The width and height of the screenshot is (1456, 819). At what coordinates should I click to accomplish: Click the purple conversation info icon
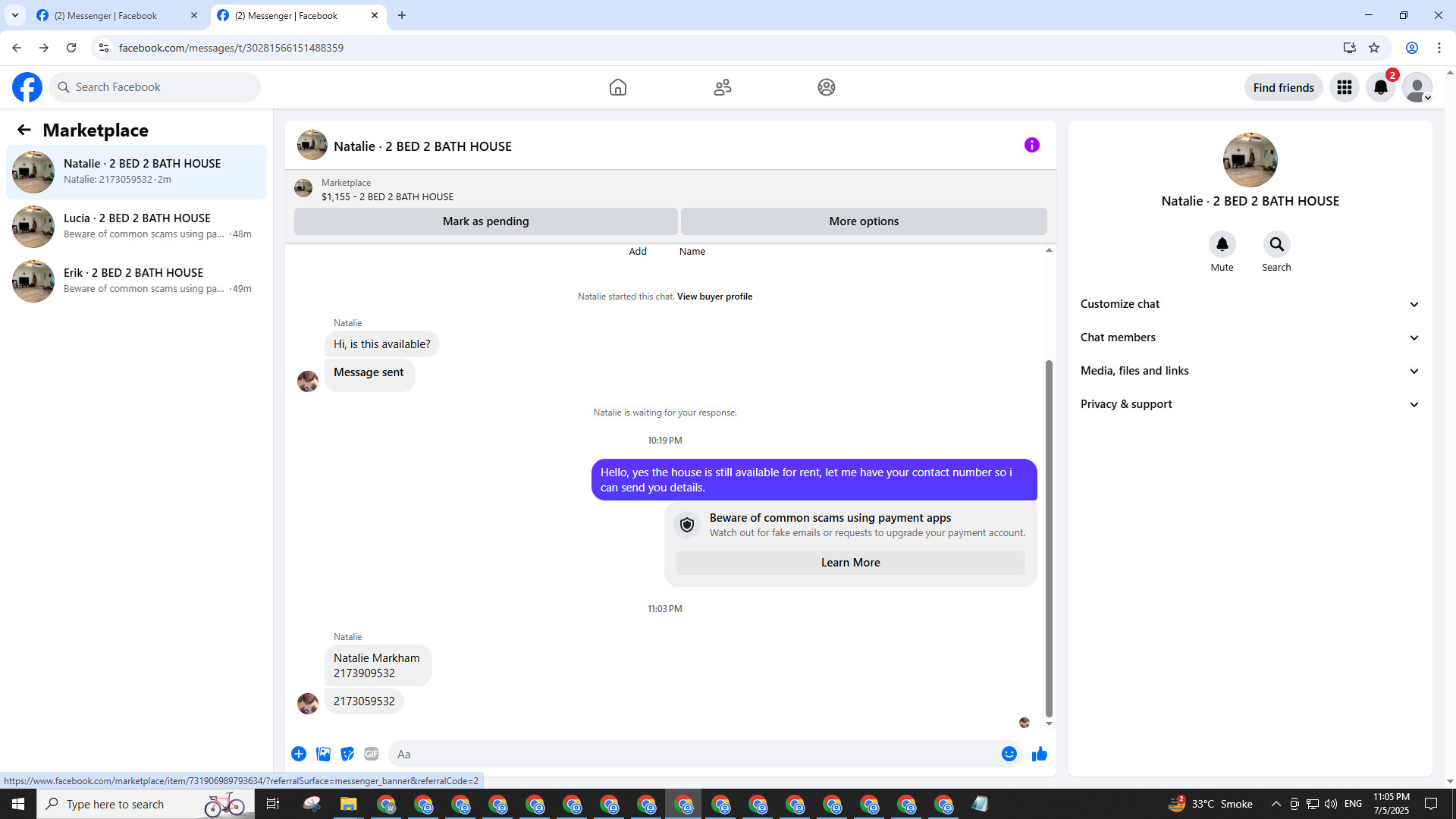(x=1031, y=145)
